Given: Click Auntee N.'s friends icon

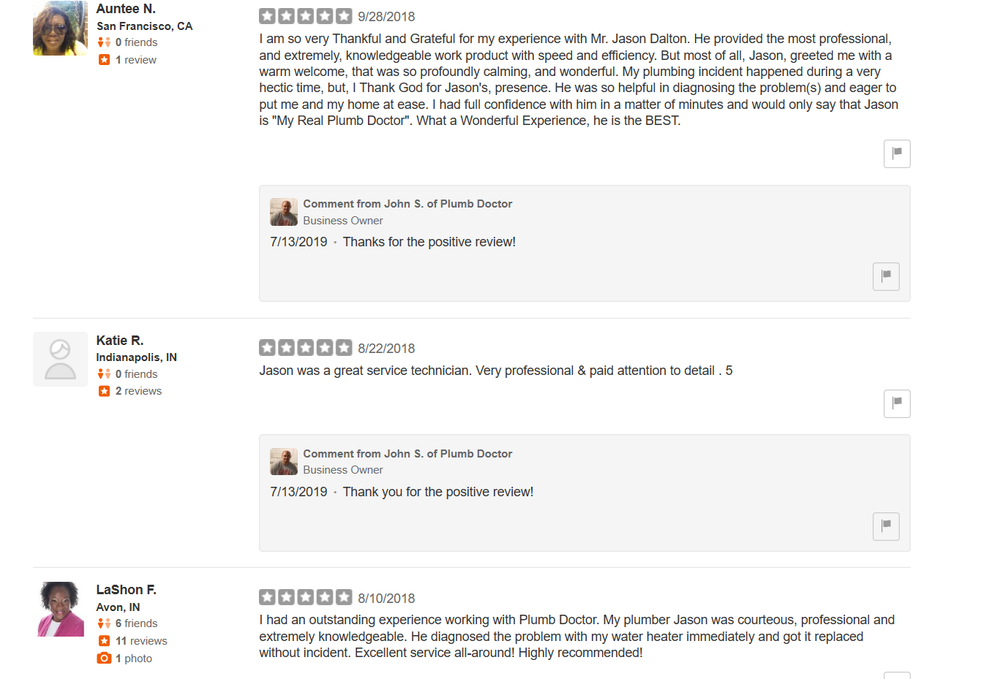Looking at the screenshot, I should pos(104,43).
